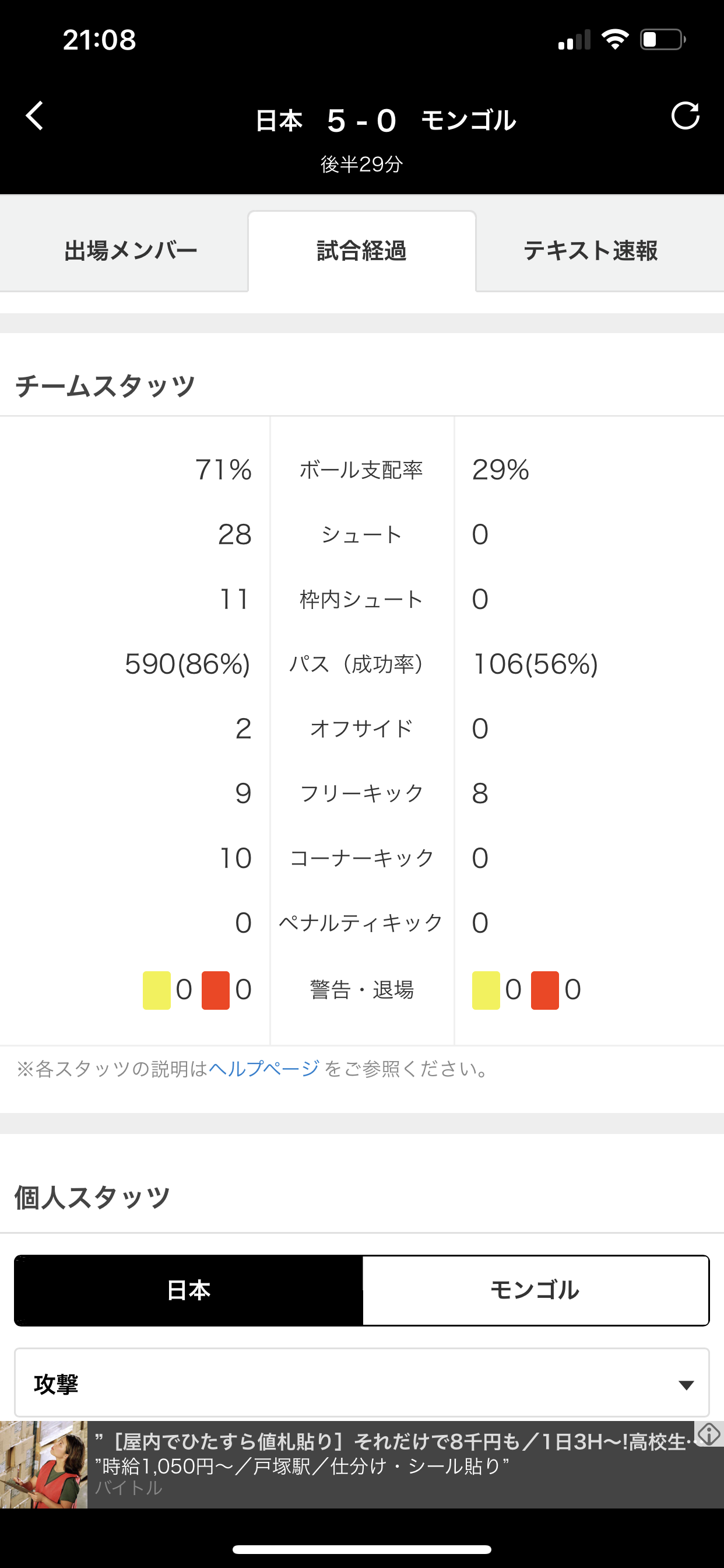Viewport: 724px width, 1568px height.
Task: Switch individual stats to モンゴル
Action: coord(535,1290)
